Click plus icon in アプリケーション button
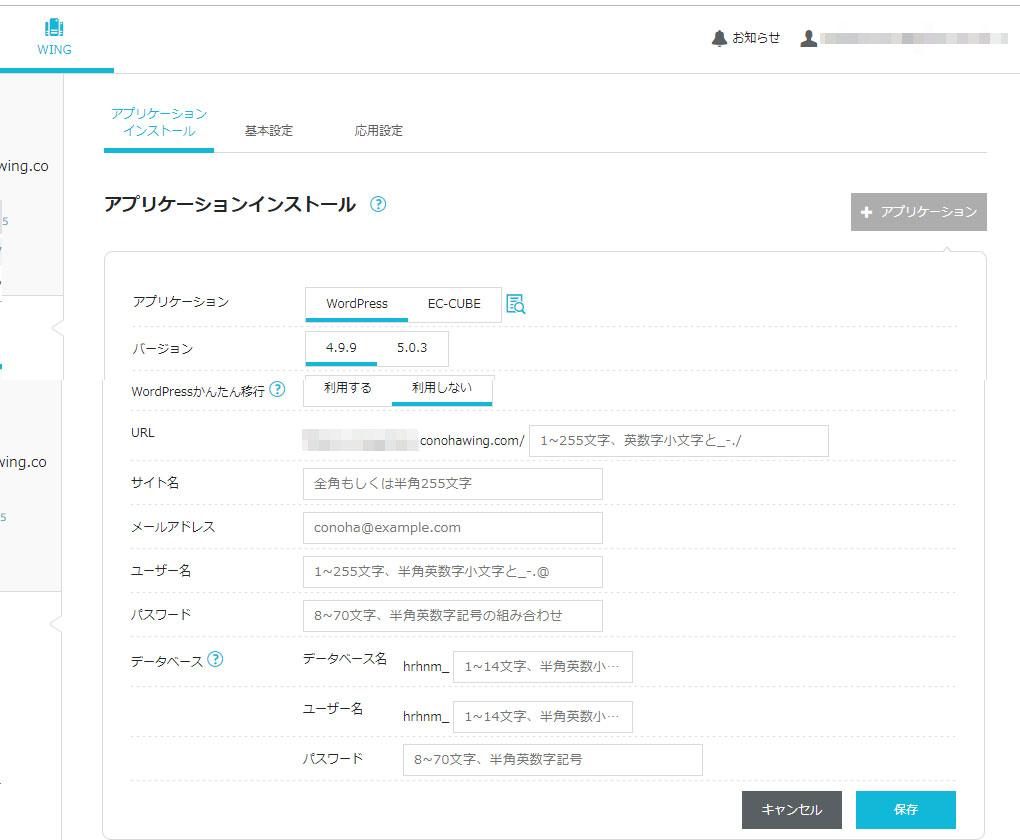Image resolution: width=1020 pixels, height=840 pixels. pos(866,212)
